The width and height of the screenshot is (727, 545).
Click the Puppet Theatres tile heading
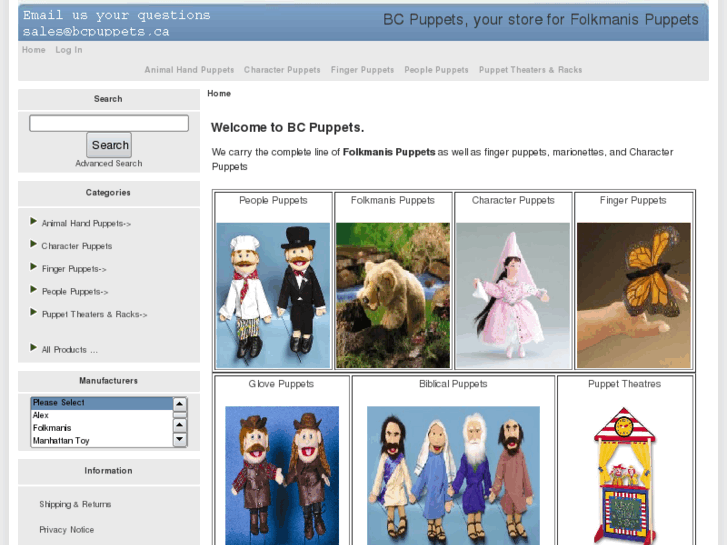tap(624, 384)
